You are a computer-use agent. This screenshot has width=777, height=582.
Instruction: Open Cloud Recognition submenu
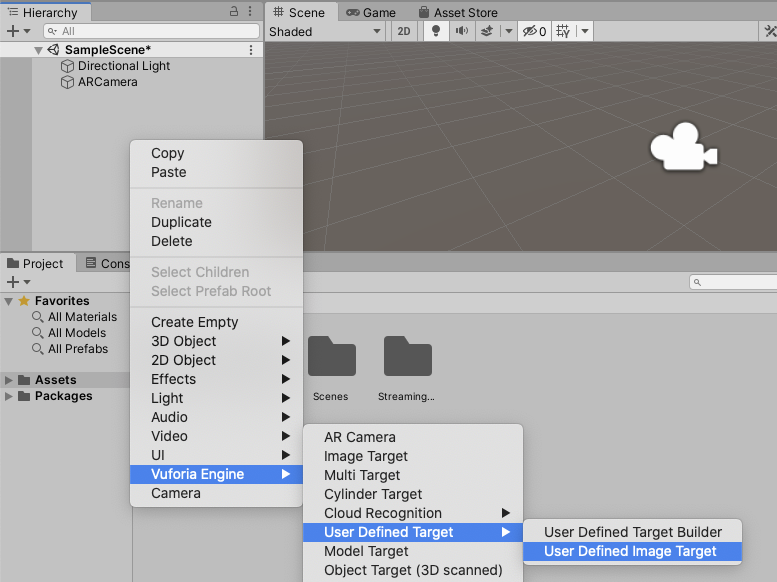[413, 513]
